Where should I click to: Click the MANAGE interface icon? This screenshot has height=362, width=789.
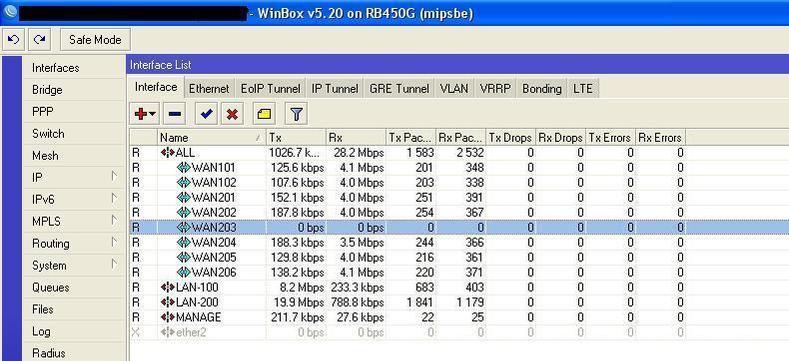tap(168, 318)
